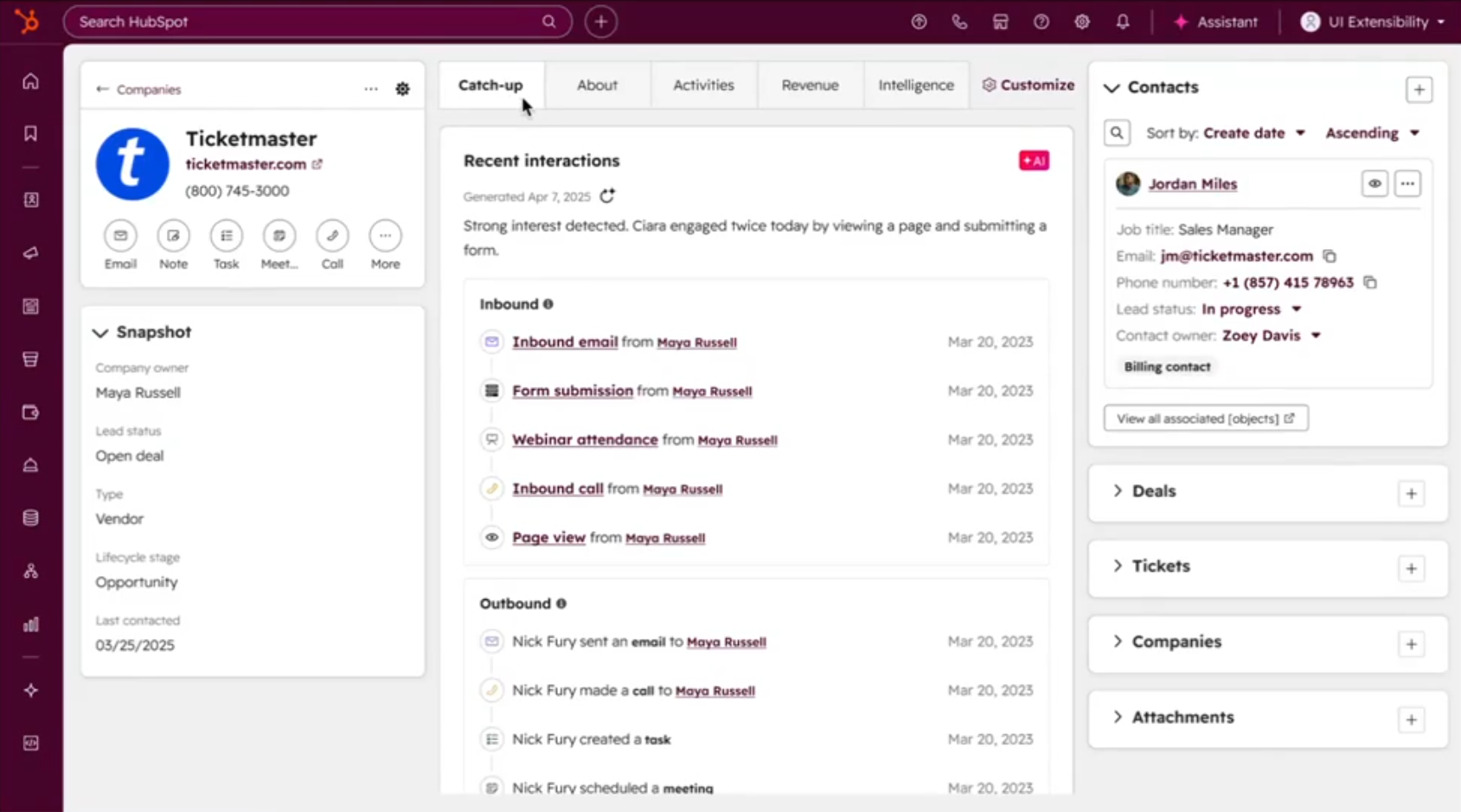The image size is (1461, 812).
Task: Open the Marketing megaphone icon in sidebar
Action: tap(30, 253)
